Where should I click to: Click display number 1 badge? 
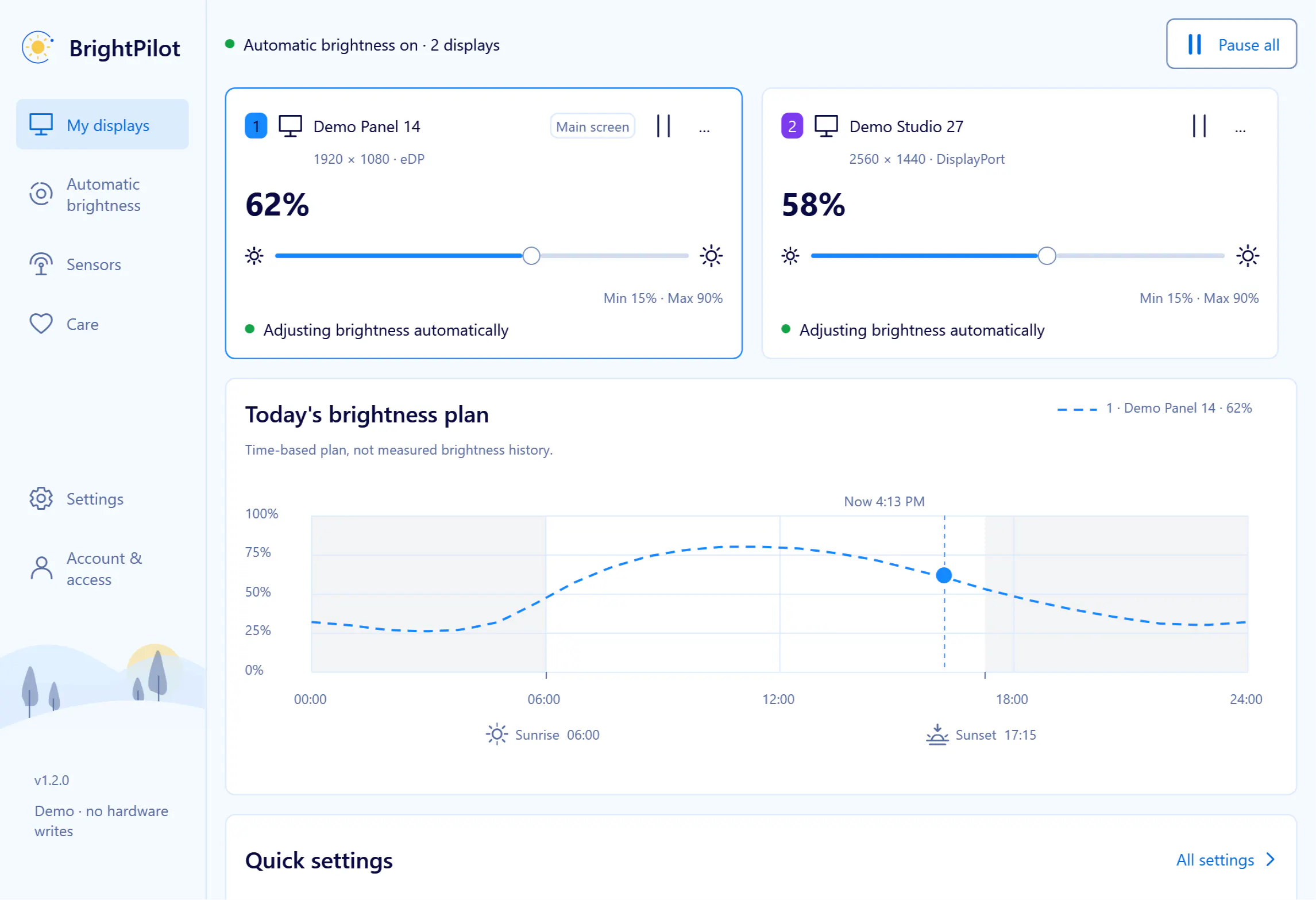[x=256, y=126]
